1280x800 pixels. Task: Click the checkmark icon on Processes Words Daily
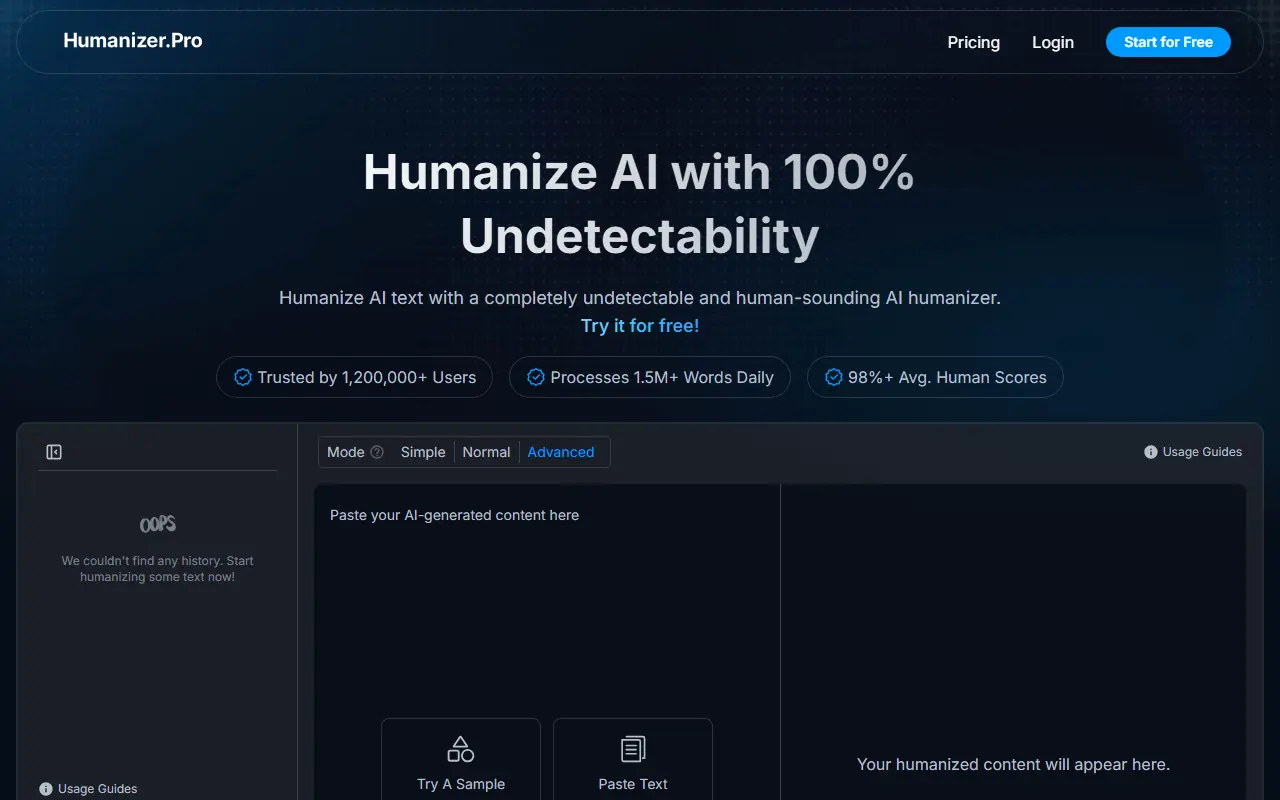(x=535, y=377)
